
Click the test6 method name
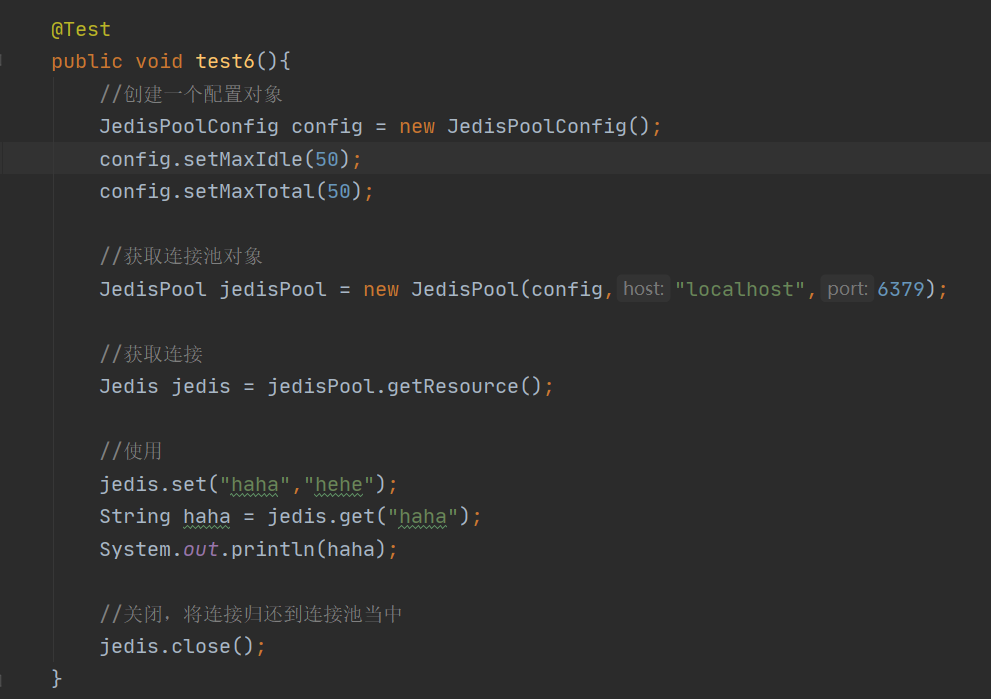pos(224,61)
